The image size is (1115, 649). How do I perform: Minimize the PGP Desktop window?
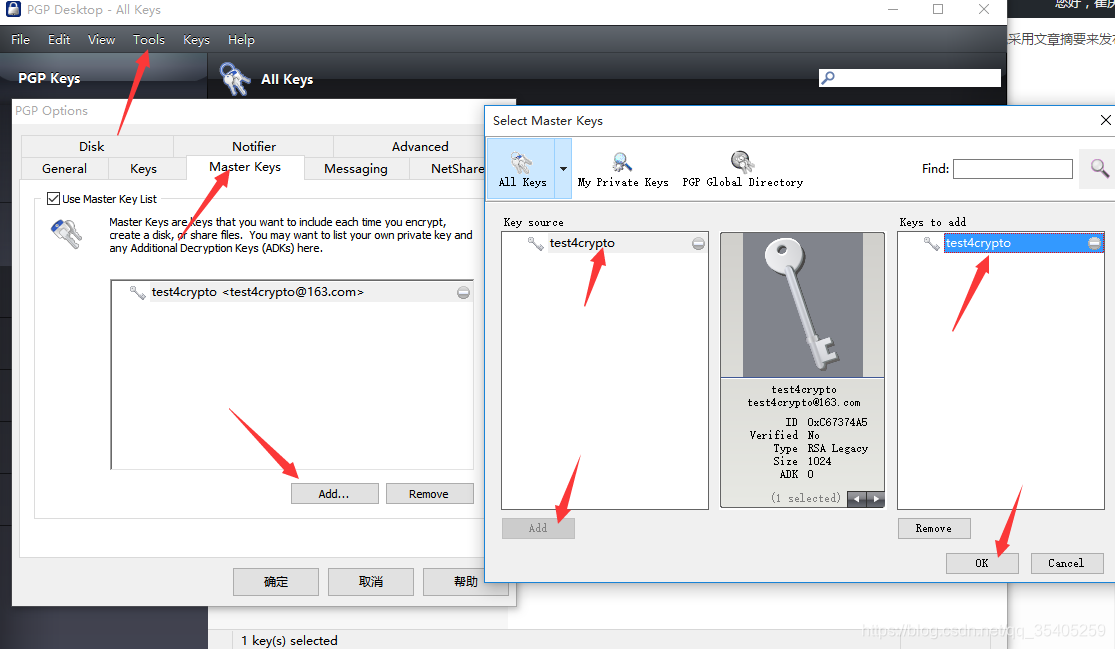pos(893,9)
